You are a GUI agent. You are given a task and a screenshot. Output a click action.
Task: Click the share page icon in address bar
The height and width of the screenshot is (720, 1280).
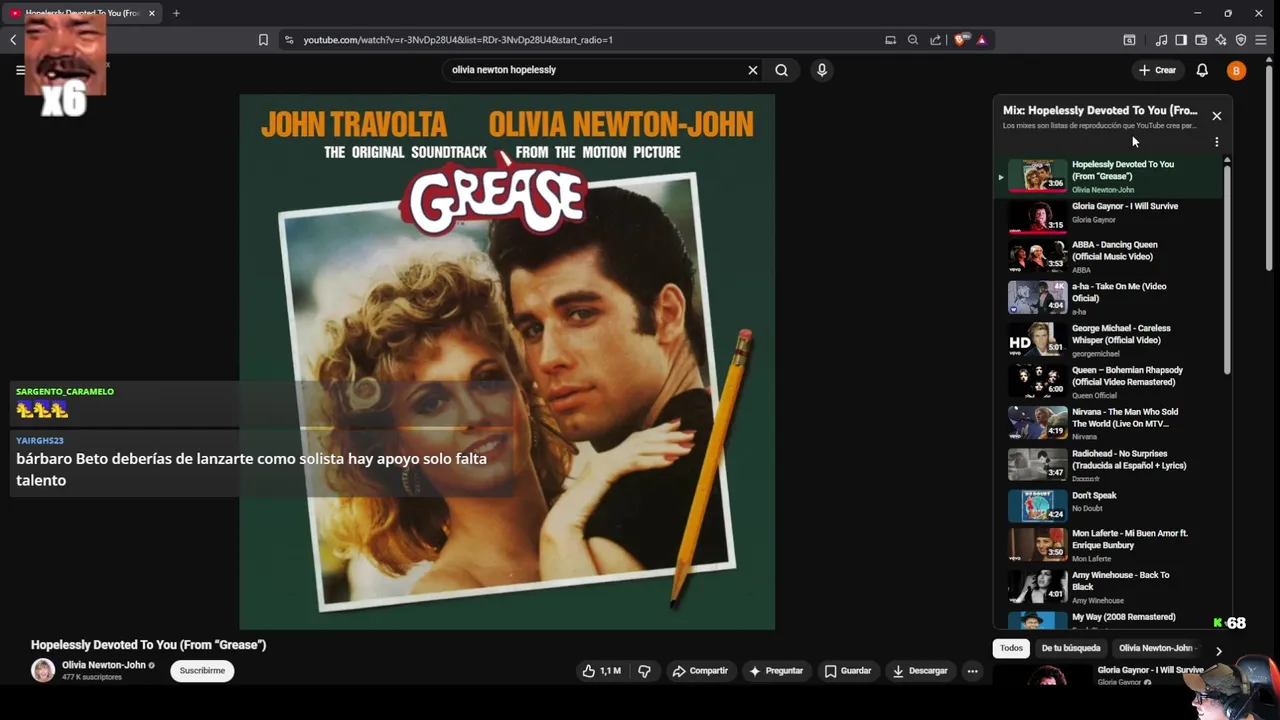[x=936, y=40]
